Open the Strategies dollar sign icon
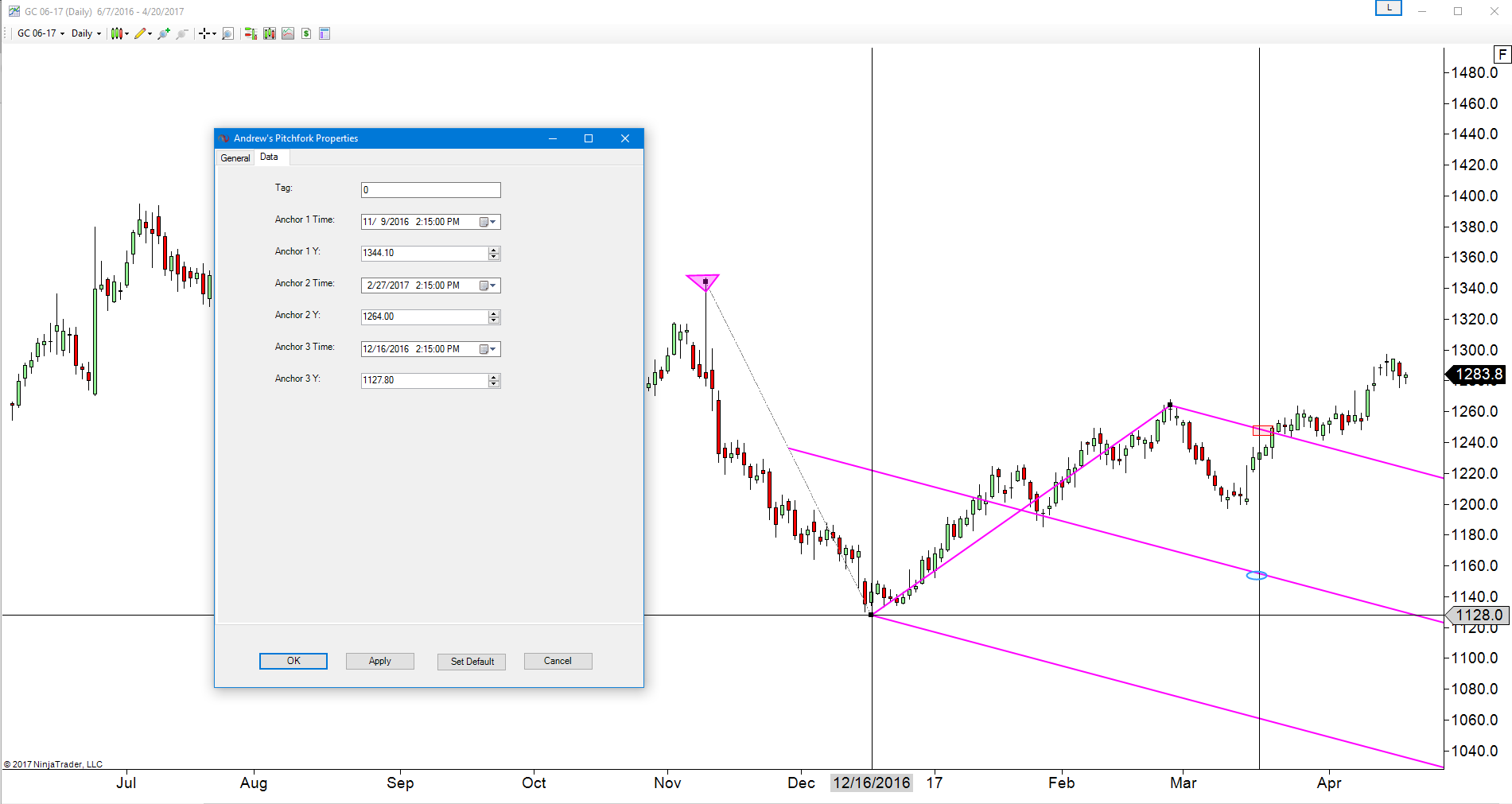This screenshot has height=804, width=1512. pyautogui.click(x=306, y=33)
